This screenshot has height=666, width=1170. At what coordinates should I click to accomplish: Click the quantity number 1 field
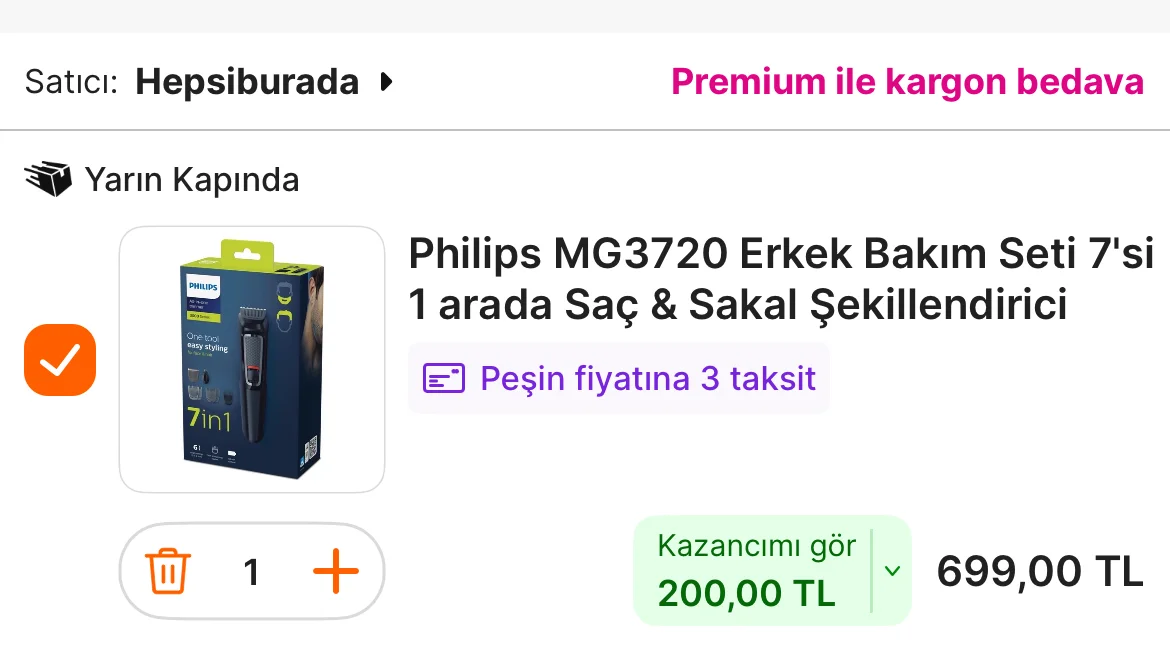click(x=251, y=572)
